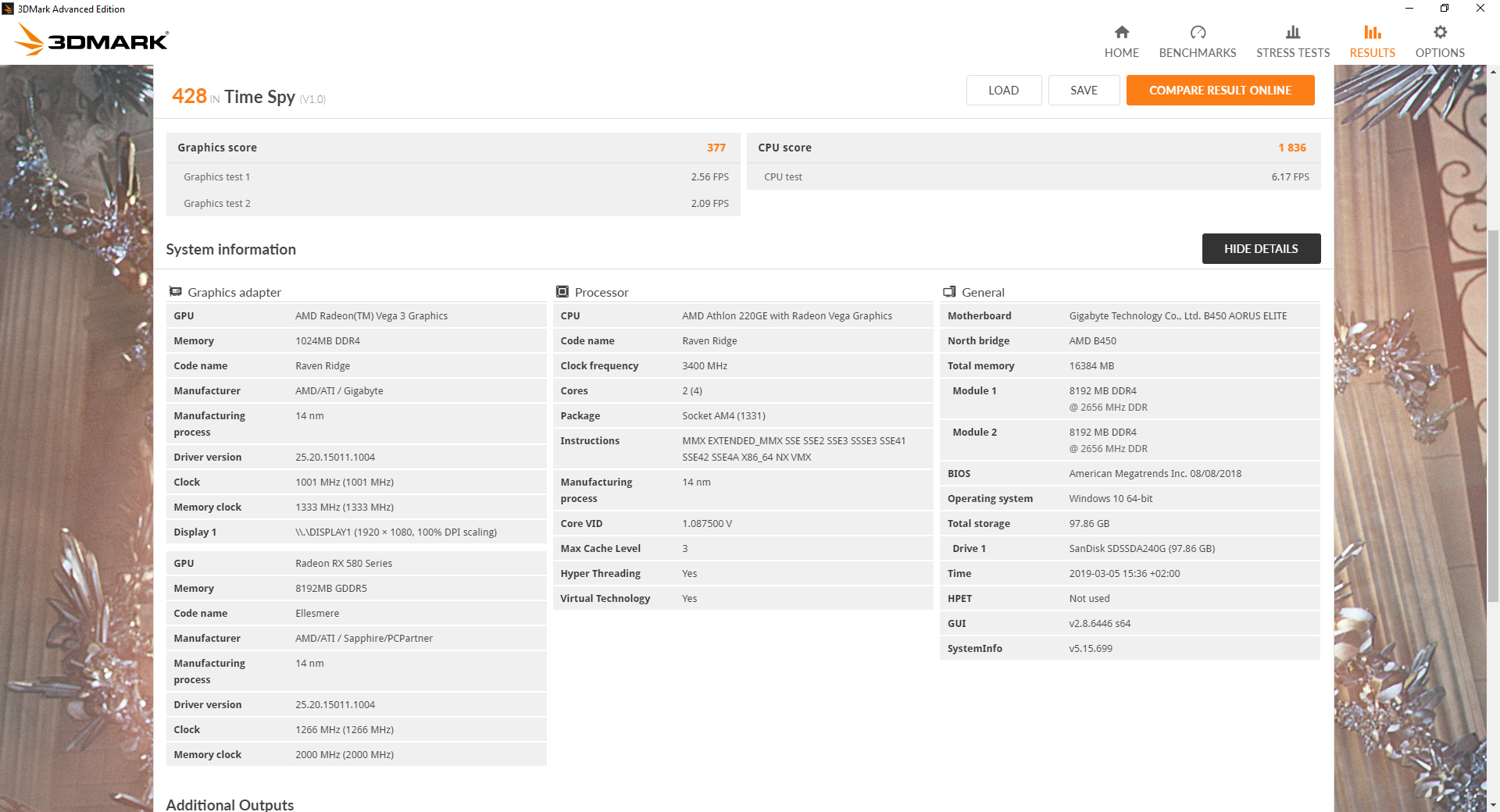1500x812 pixels.
Task: Click the 3DMark title bar app icon
Action: pyautogui.click(x=8, y=9)
